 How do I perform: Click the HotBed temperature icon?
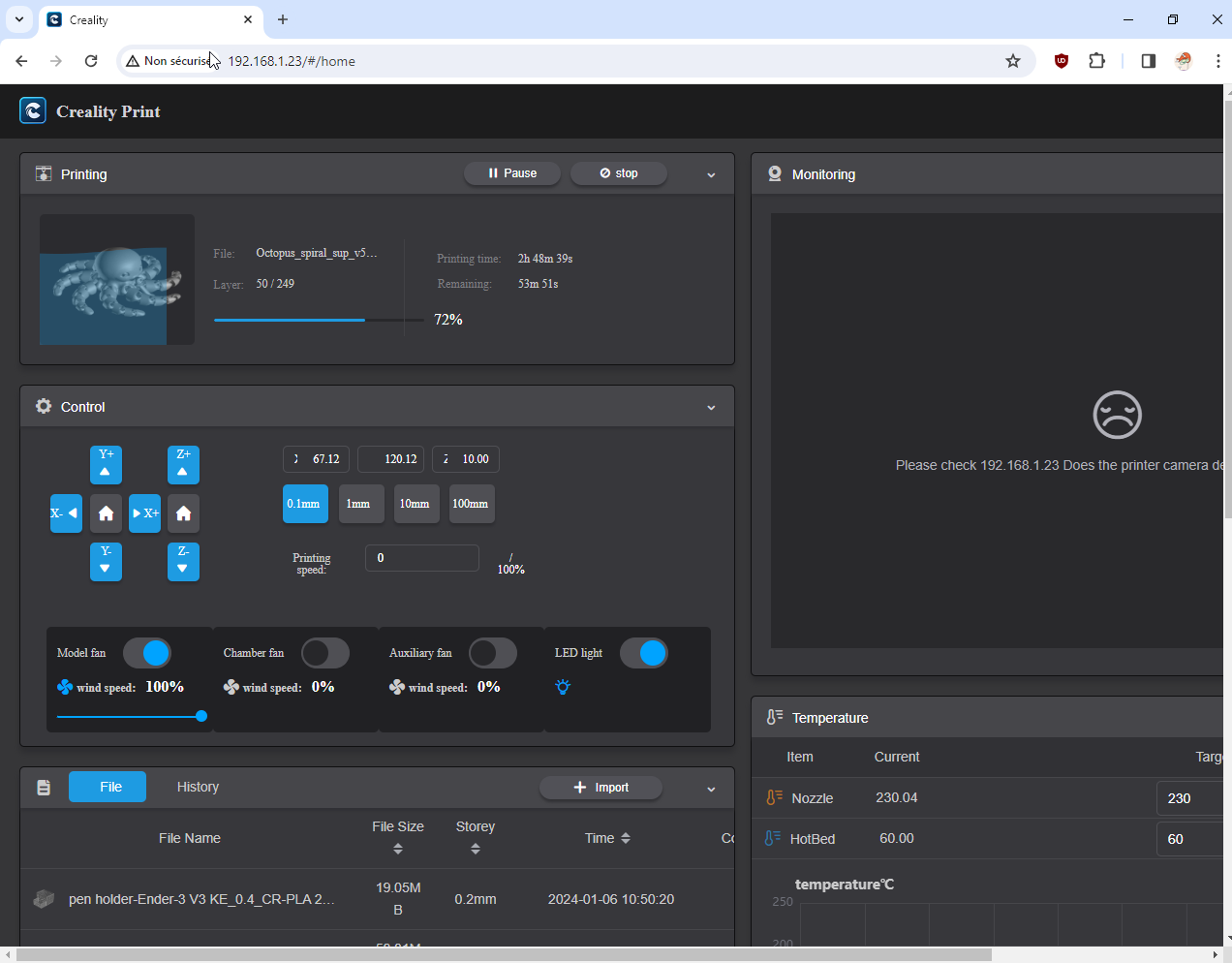[x=772, y=838]
